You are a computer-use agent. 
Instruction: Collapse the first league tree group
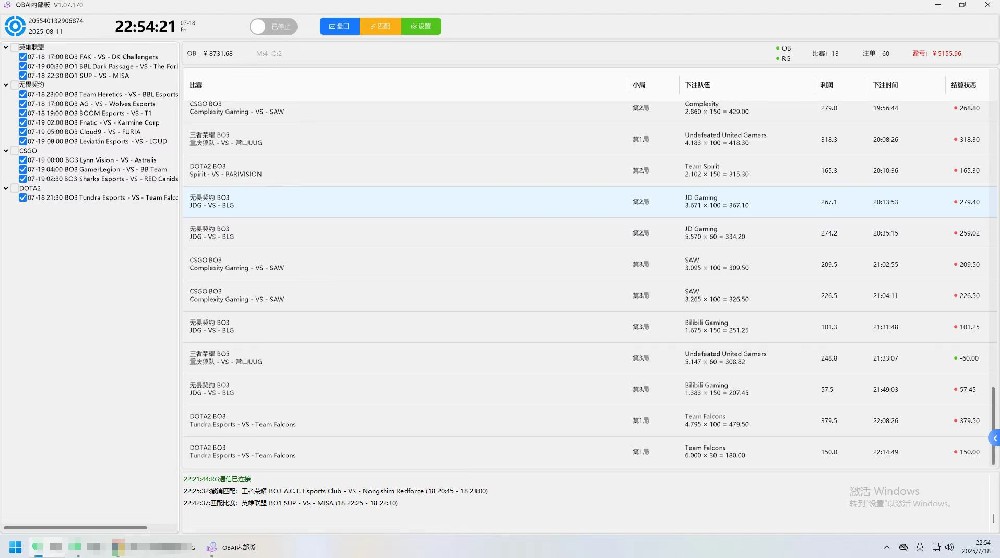click(8, 47)
